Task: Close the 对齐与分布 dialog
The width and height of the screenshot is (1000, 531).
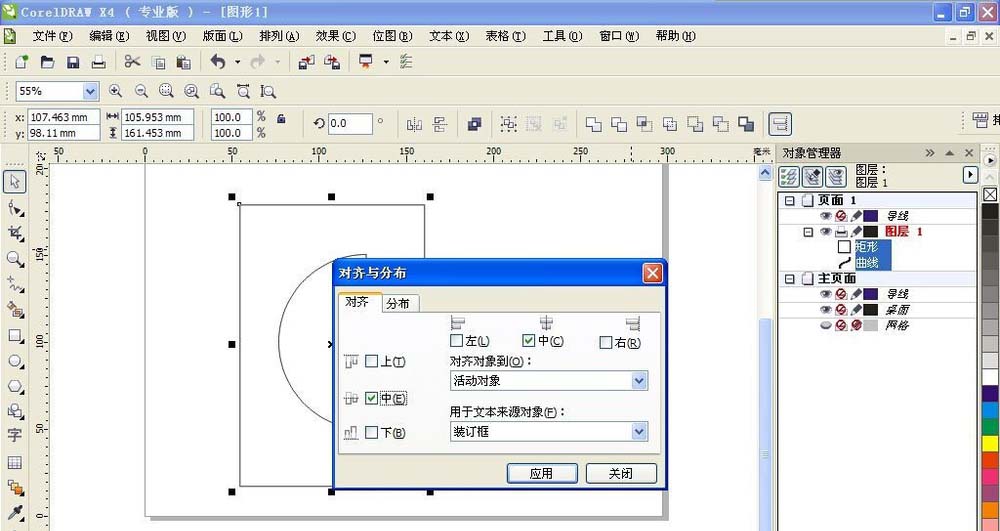Action: pyautogui.click(x=652, y=273)
